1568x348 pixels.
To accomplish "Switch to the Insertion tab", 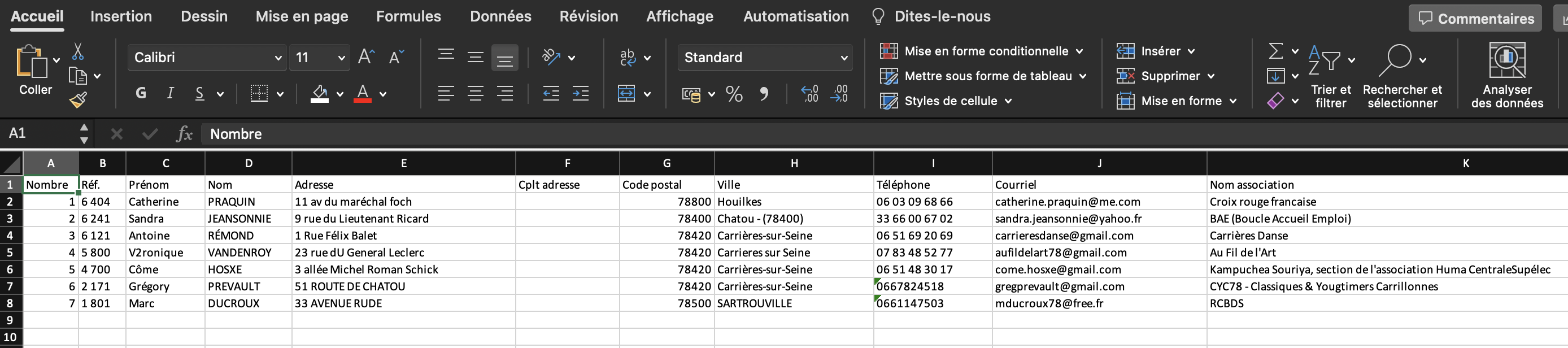I will point(121,16).
